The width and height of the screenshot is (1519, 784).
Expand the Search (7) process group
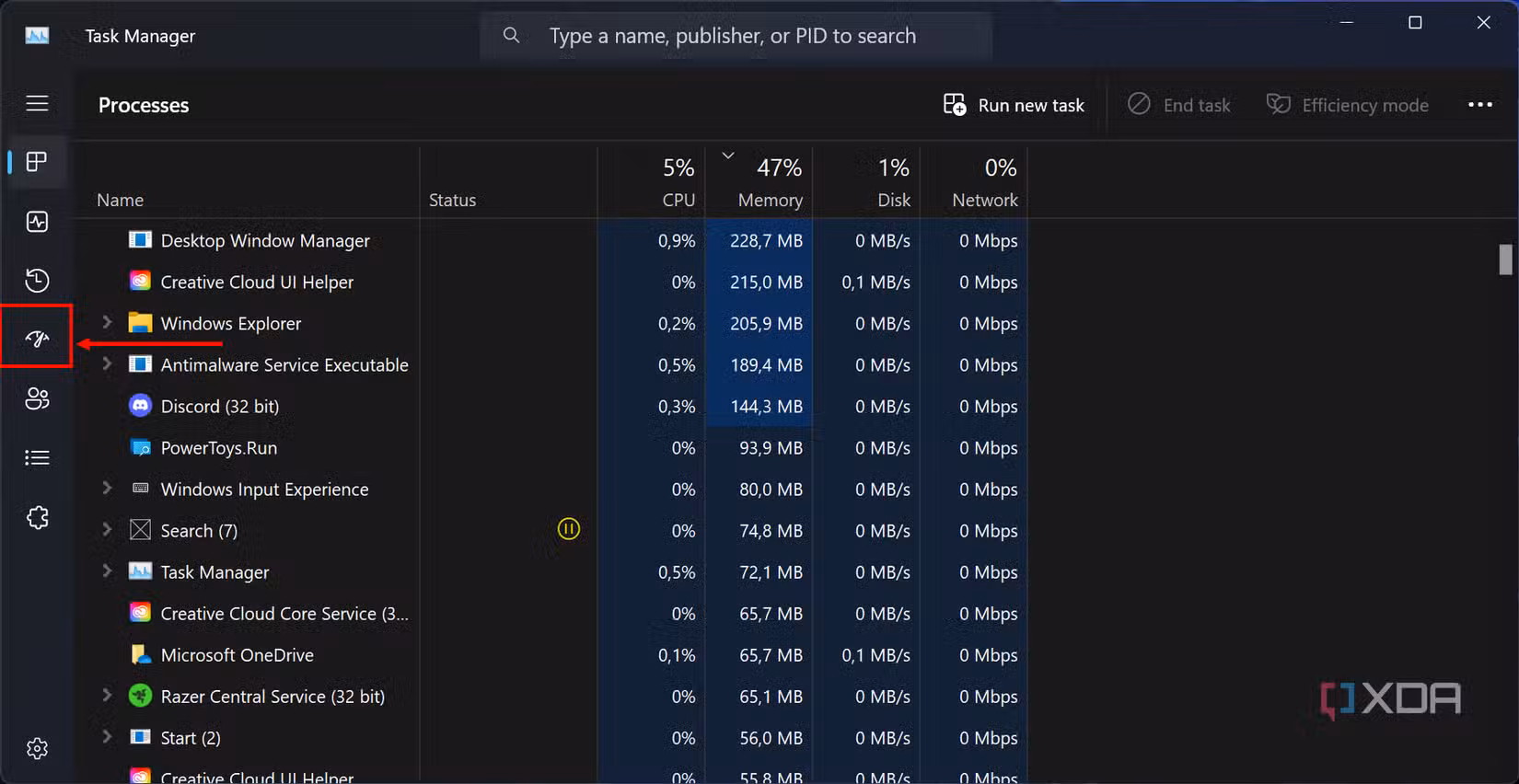(x=107, y=529)
